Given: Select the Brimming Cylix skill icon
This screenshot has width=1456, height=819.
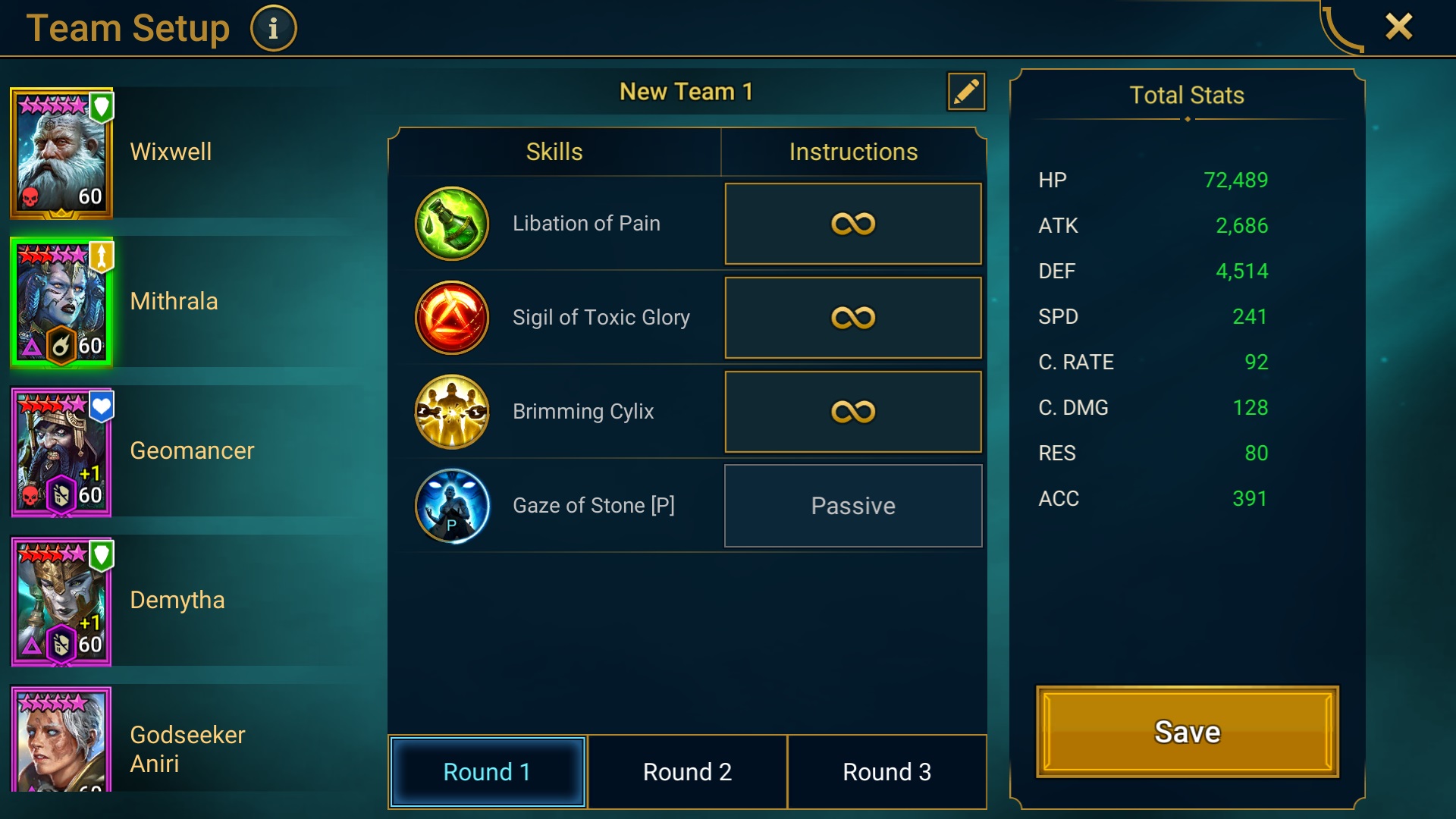Looking at the screenshot, I should (452, 412).
